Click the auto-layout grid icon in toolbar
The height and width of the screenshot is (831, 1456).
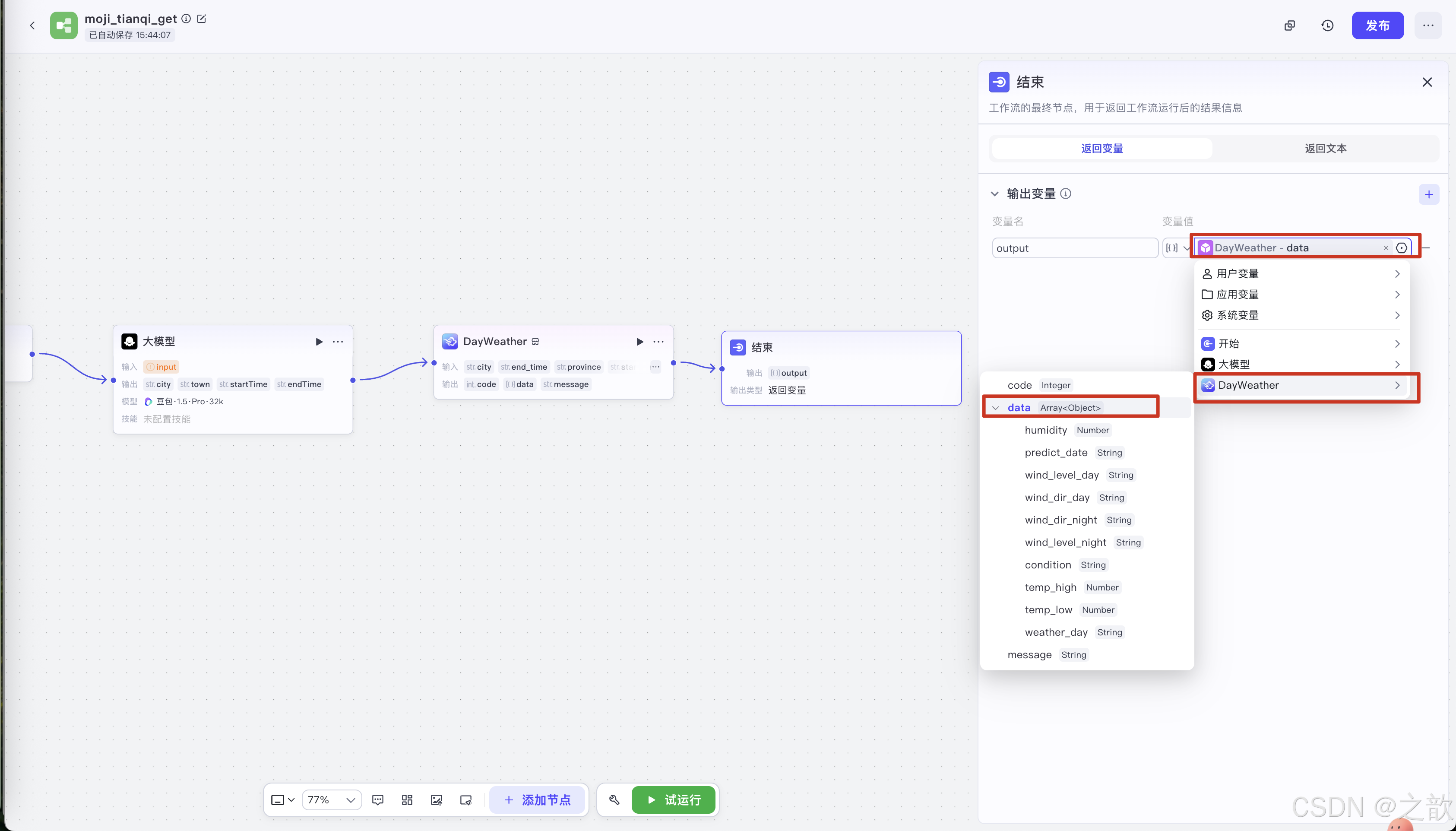click(x=407, y=799)
